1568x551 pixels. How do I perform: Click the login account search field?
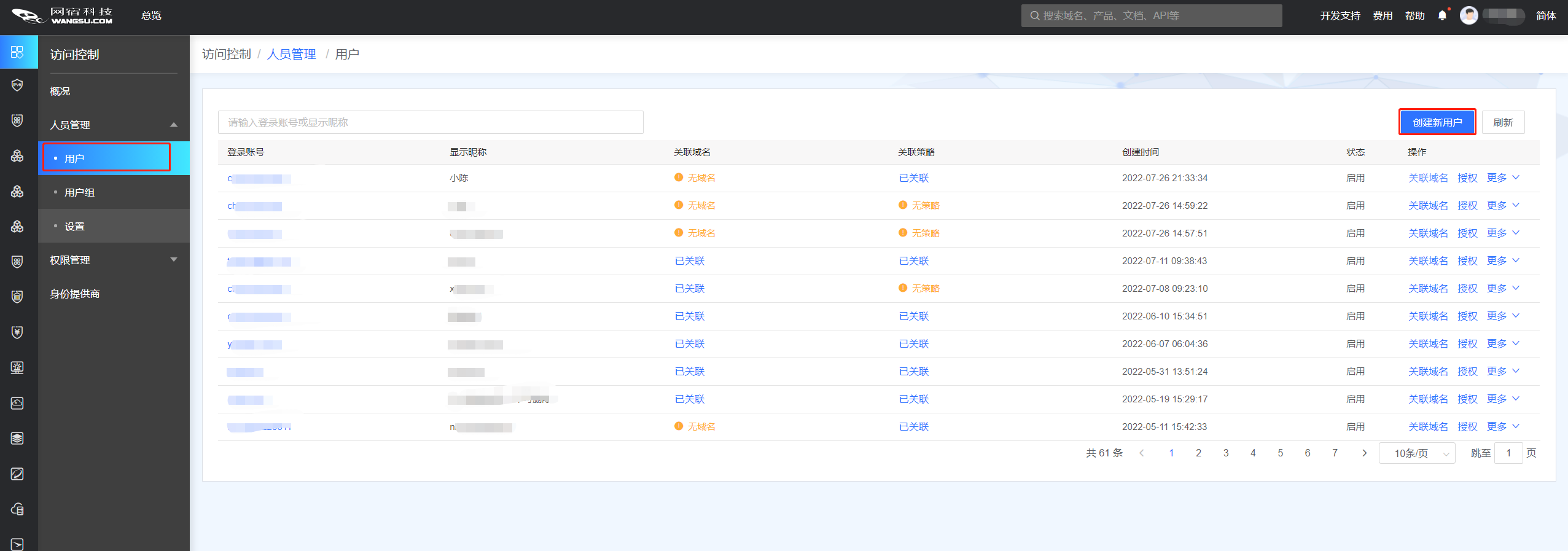[430, 122]
